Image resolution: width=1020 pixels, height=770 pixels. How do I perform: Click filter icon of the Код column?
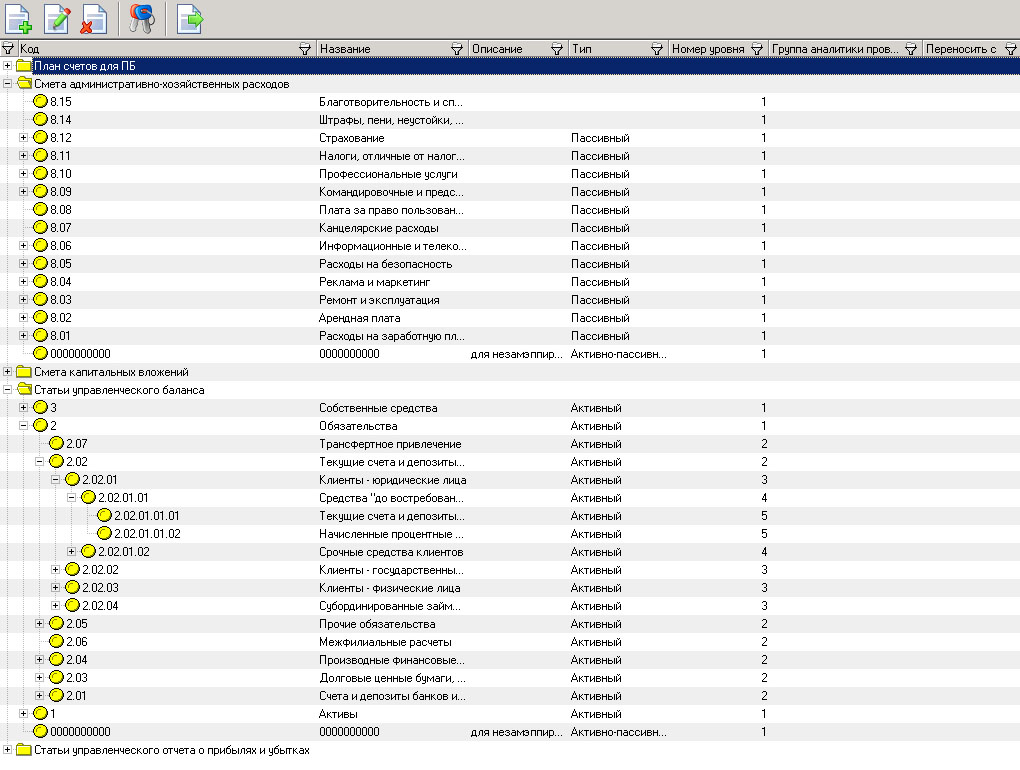[x=306, y=49]
